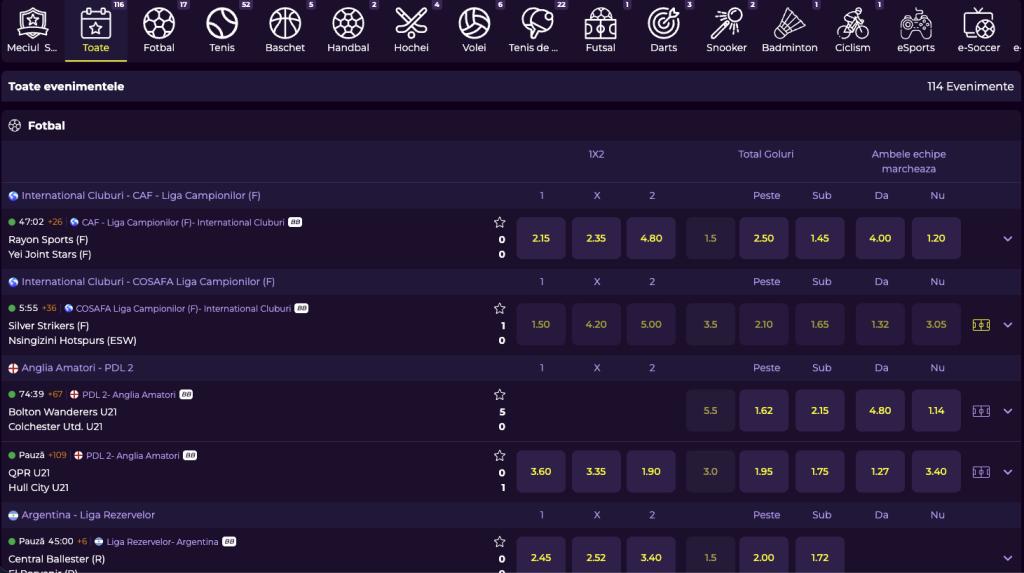Bet 1.50 on Silver Strikers win
Screen dimensions: 1024x573
(x=541, y=325)
